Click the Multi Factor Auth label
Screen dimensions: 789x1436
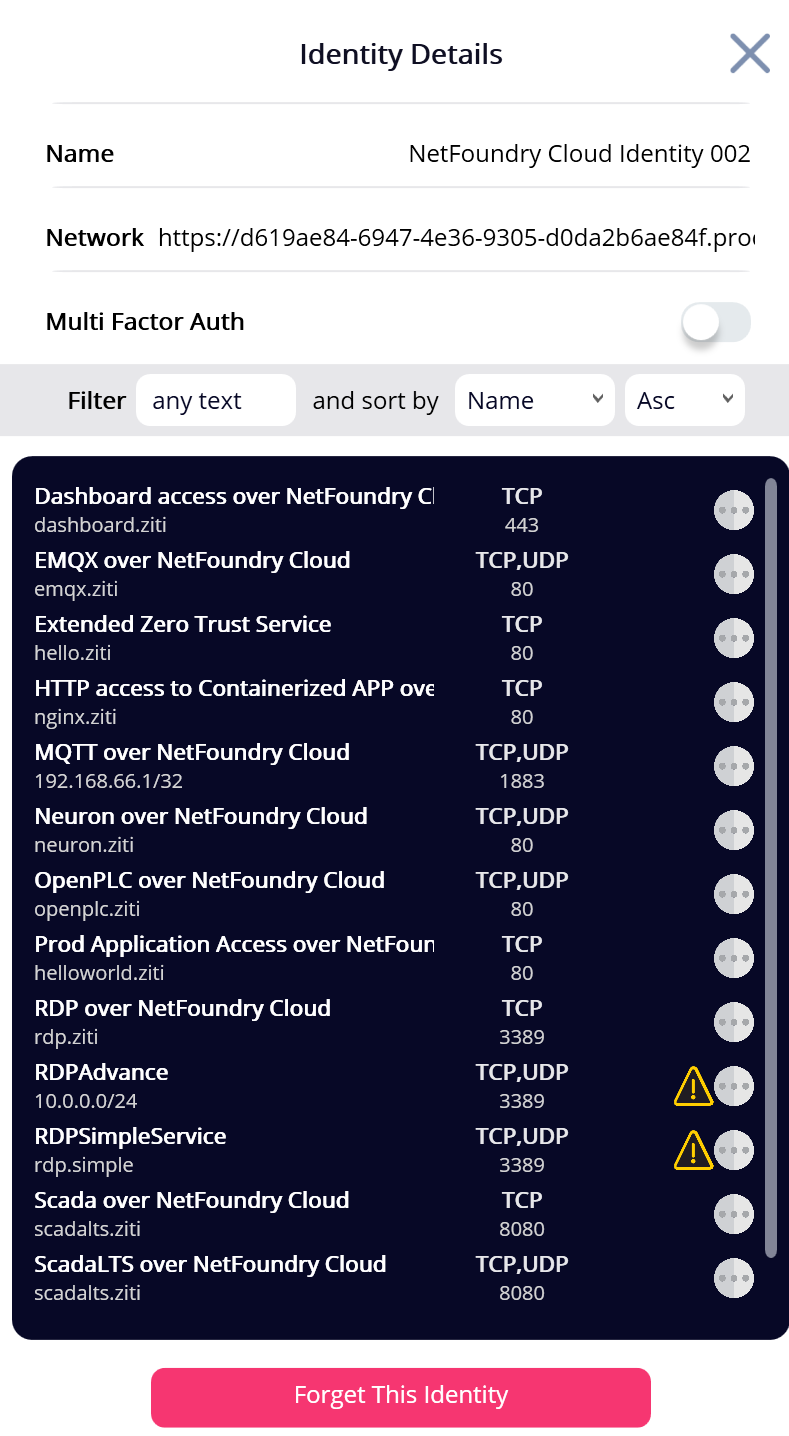click(x=145, y=322)
